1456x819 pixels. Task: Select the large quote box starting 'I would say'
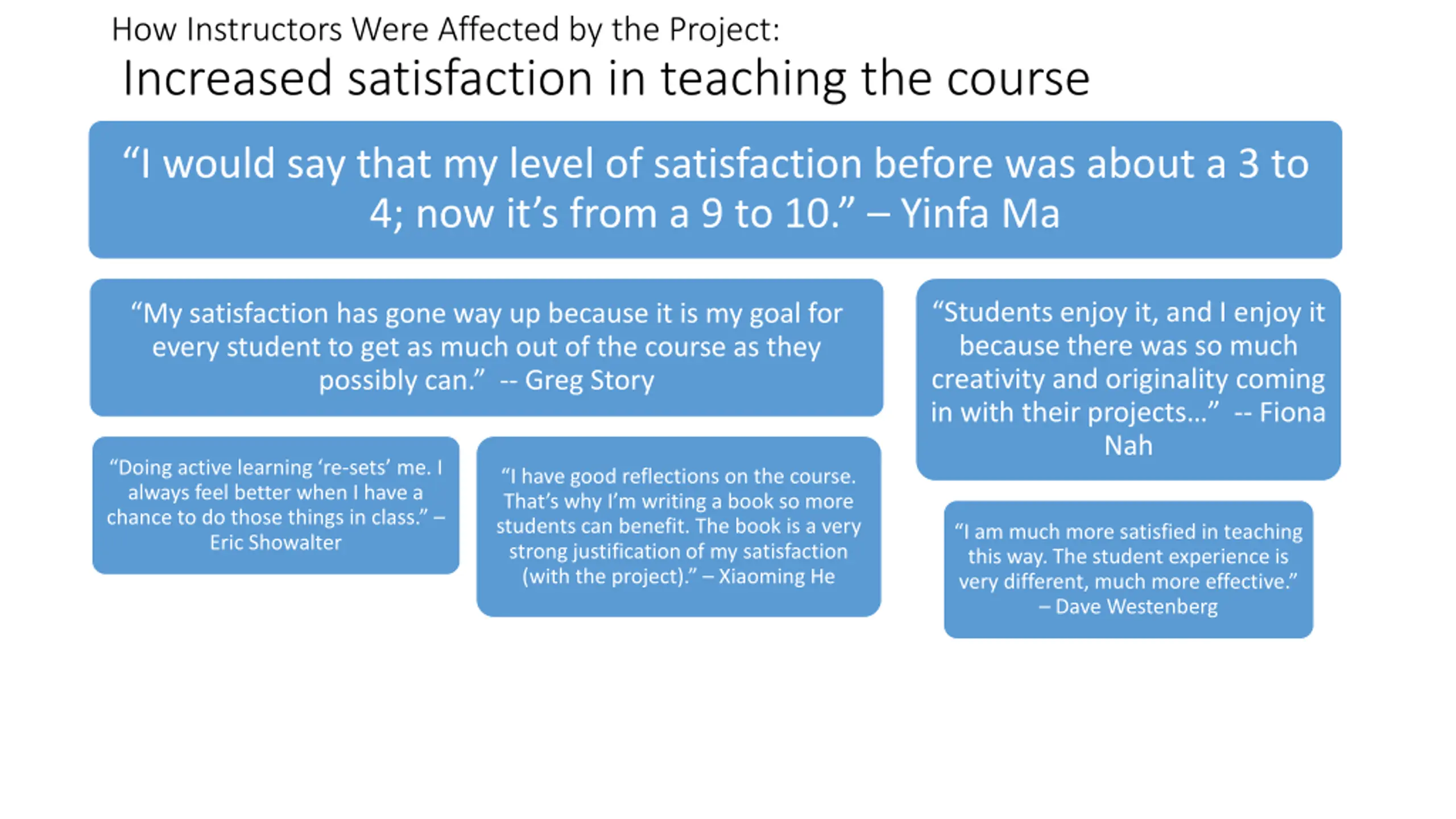pos(715,189)
